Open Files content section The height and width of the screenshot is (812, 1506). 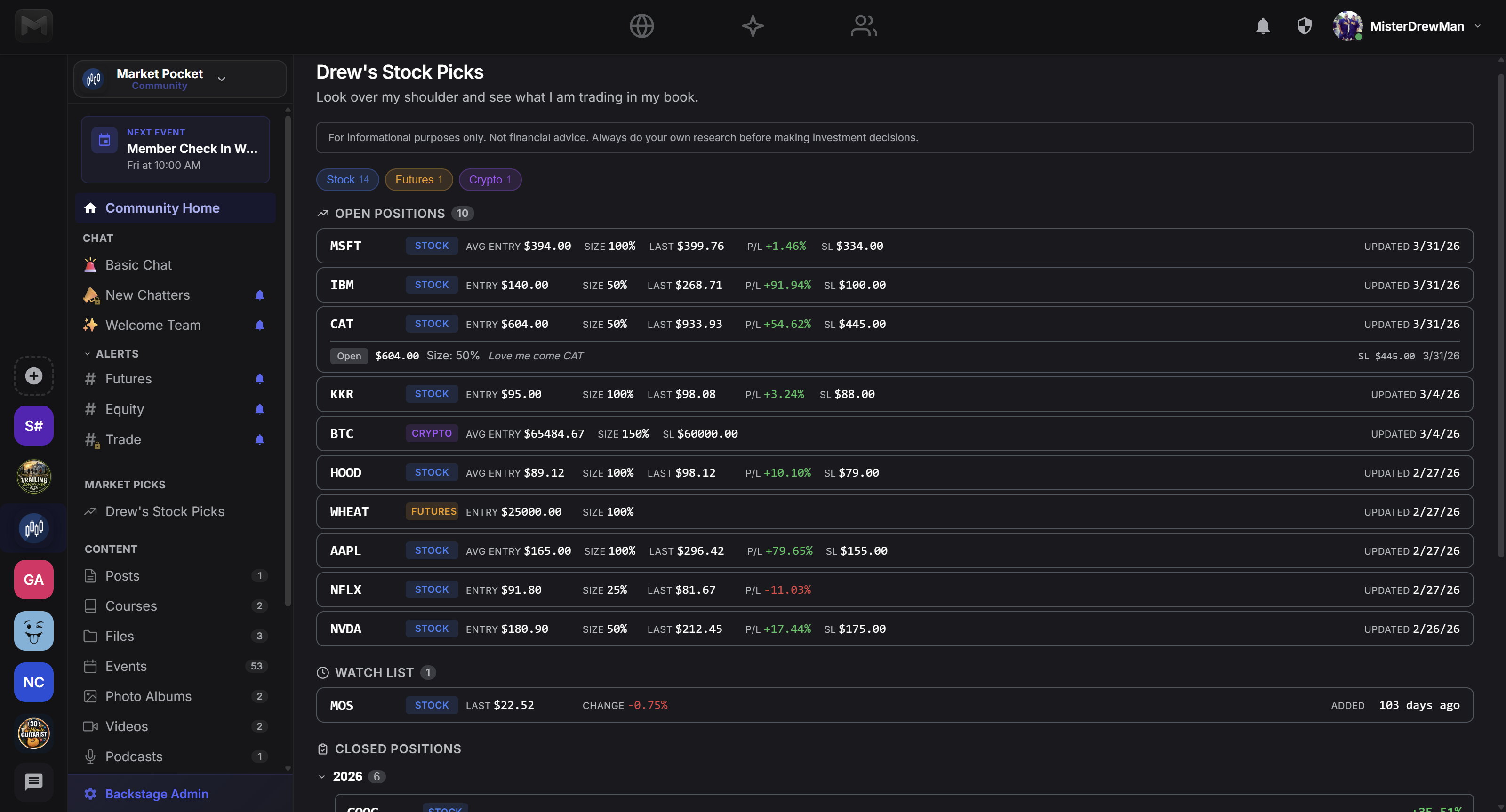176,636
